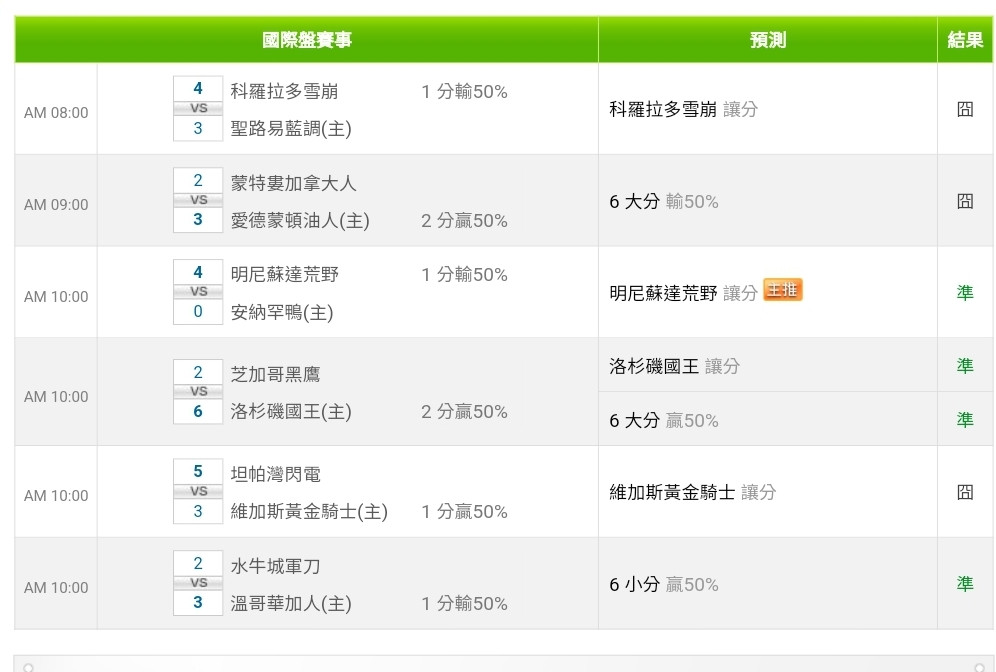Click prediction 6 大分 贏50%
This screenshot has width=996, height=672.
(664, 420)
